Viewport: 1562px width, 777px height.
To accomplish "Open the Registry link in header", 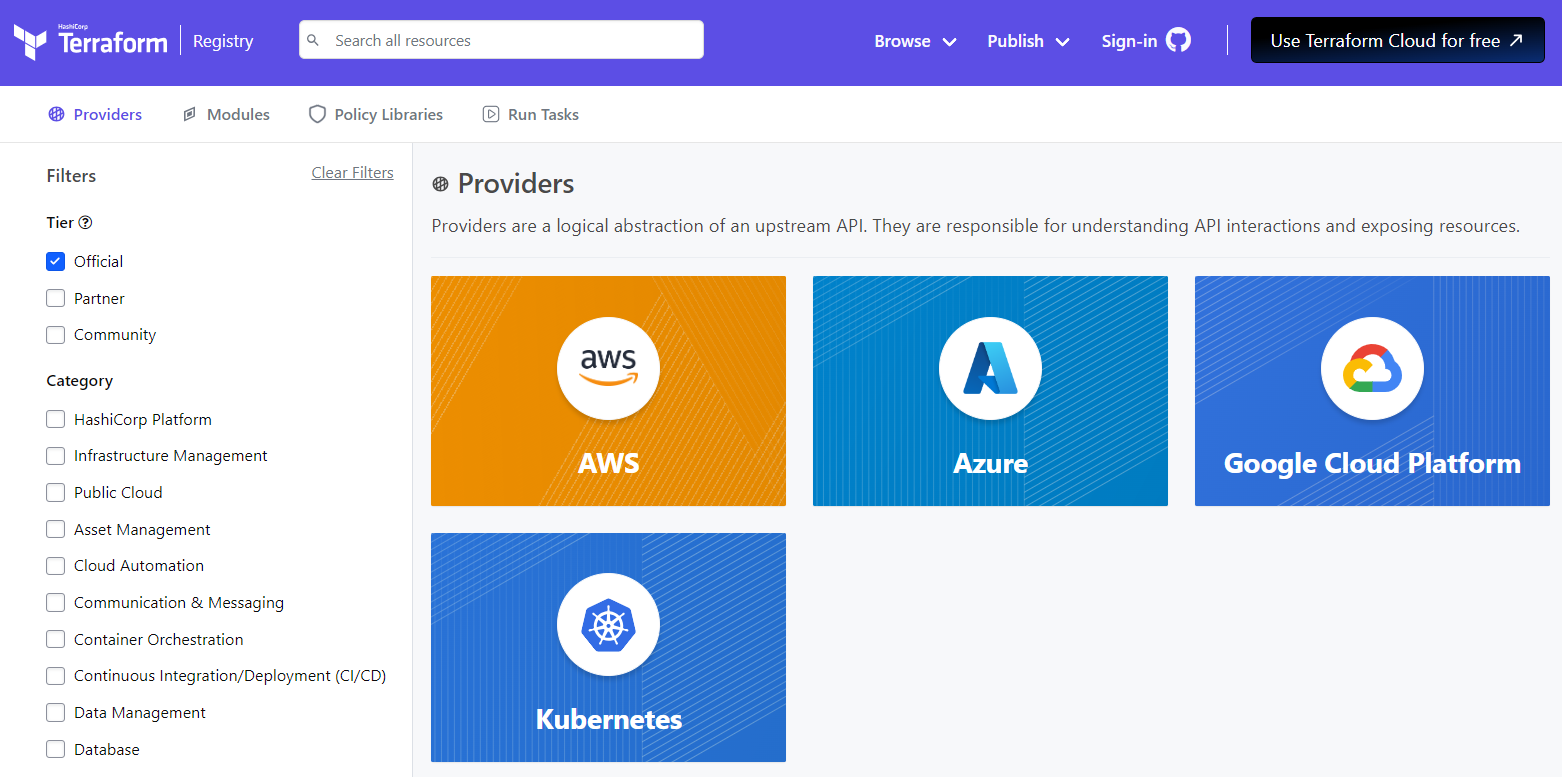I will tap(223, 41).
